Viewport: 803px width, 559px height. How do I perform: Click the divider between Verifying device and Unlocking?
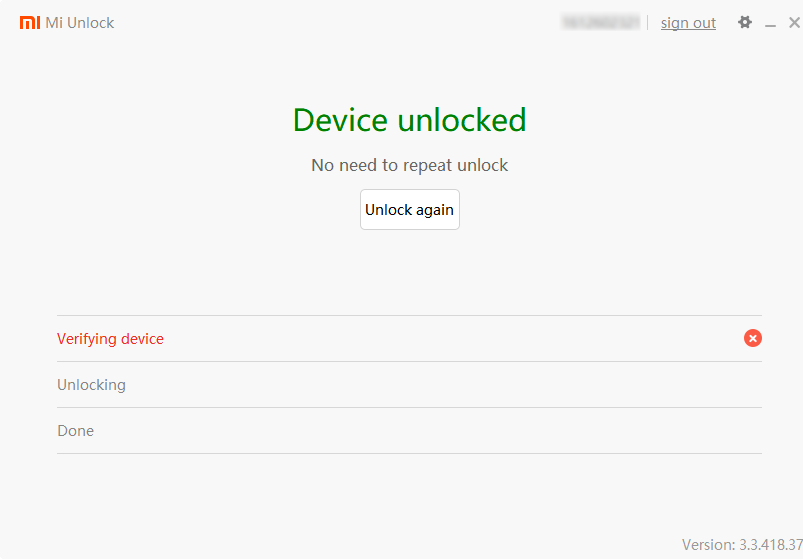click(x=409, y=362)
